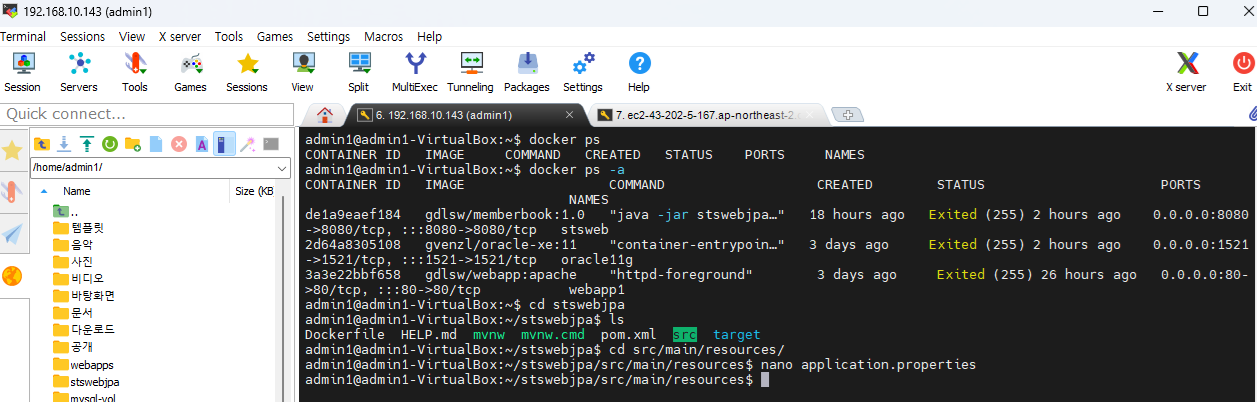Open the Games toolbar icon
Screen dimensions: 1257x402
pyautogui.click(x=190, y=72)
